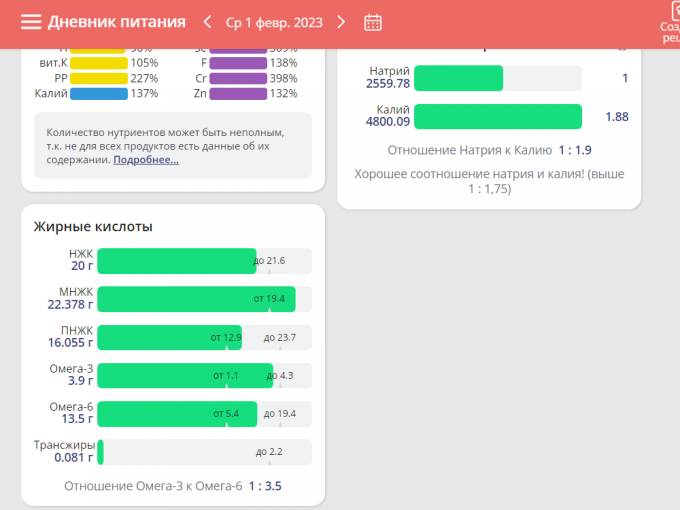680x510 pixels.
Task: Open the hamburger menu
Action: tap(31, 22)
